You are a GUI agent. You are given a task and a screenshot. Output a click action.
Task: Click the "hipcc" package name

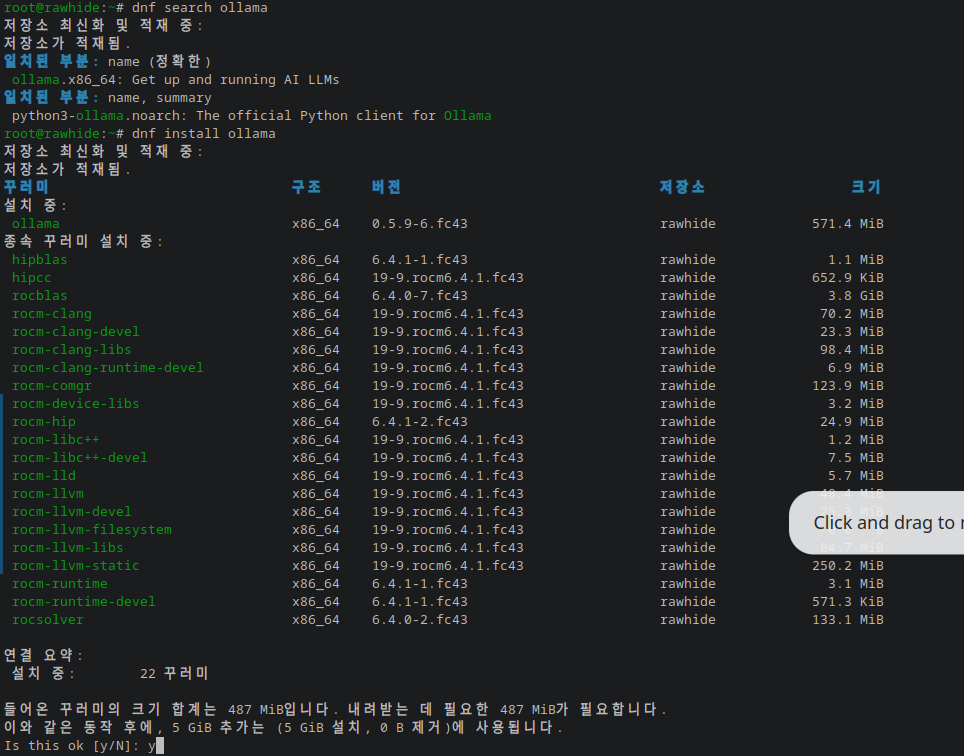tap(31, 278)
